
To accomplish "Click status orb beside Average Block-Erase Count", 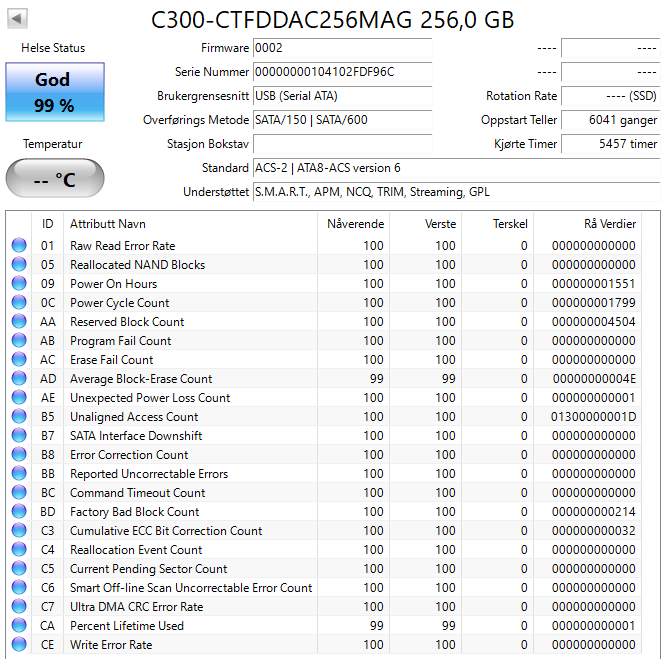I will pyautogui.click(x=19, y=379).
